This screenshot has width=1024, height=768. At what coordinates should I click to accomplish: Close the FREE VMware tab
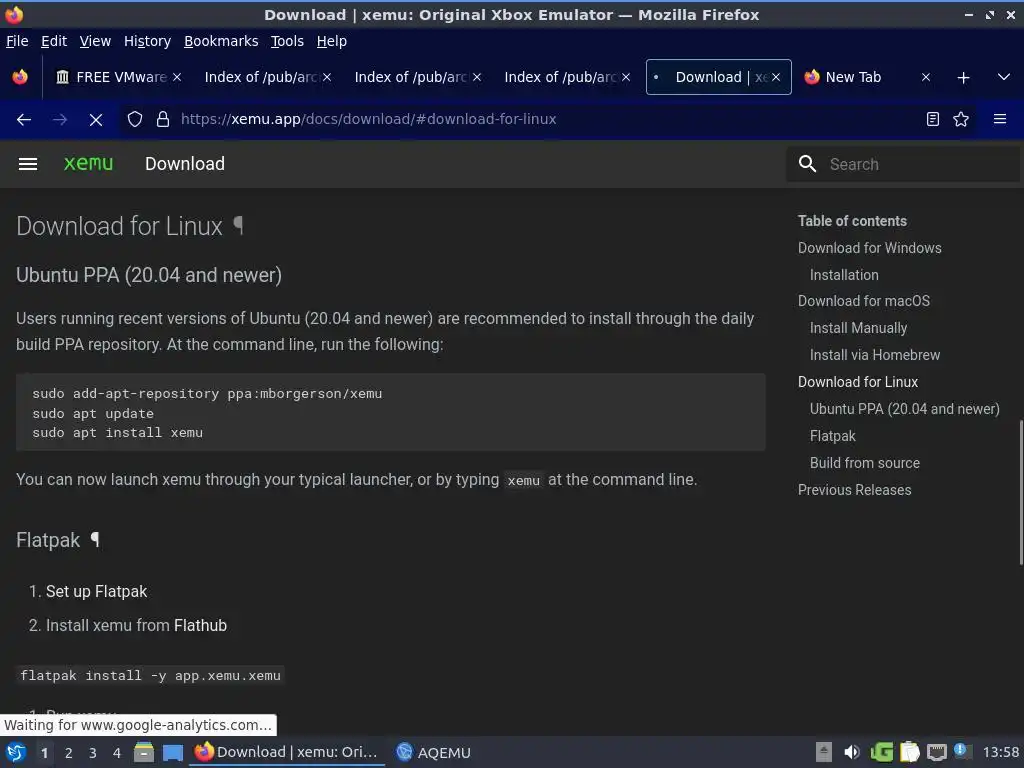click(x=177, y=77)
